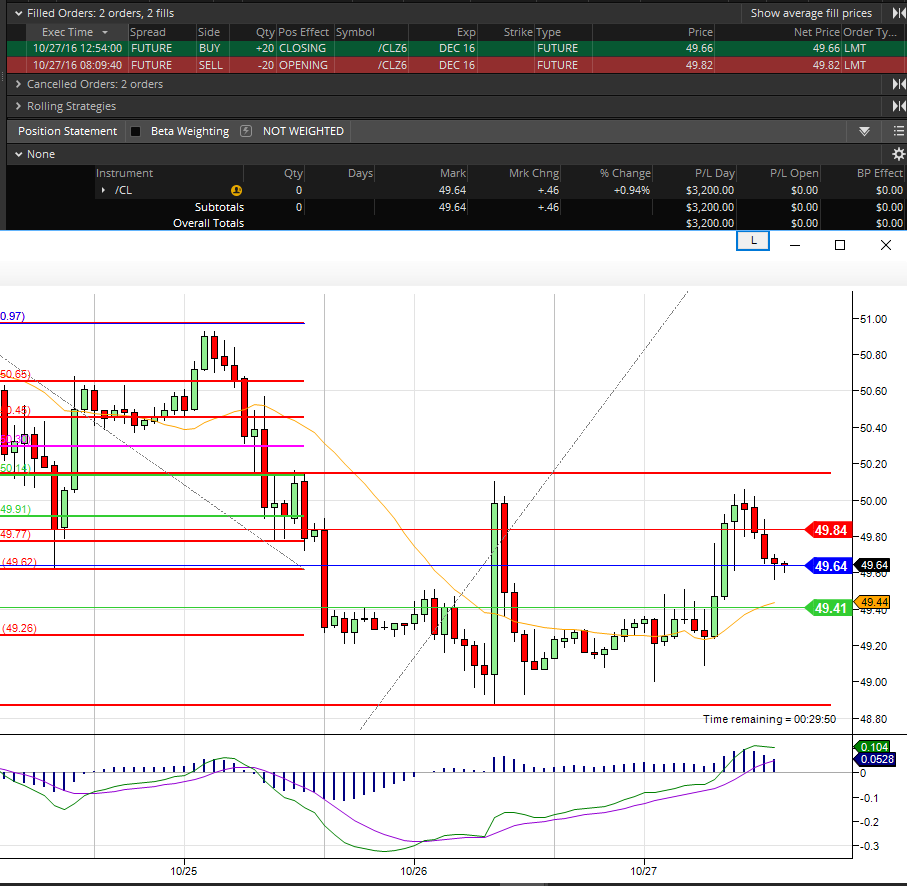The image size is (907, 886).
Task: Click the Cancelled Orders panel collapse icon
Action: coord(898,84)
